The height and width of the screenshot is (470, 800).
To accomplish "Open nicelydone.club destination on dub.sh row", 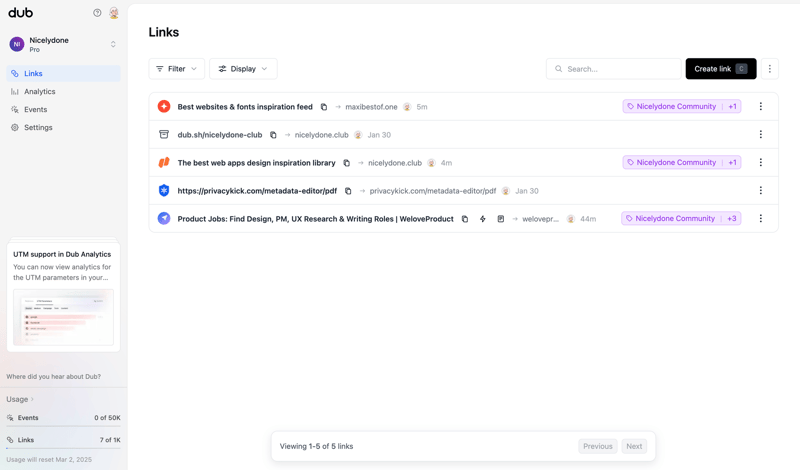I will pyautogui.click(x=321, y=135).
